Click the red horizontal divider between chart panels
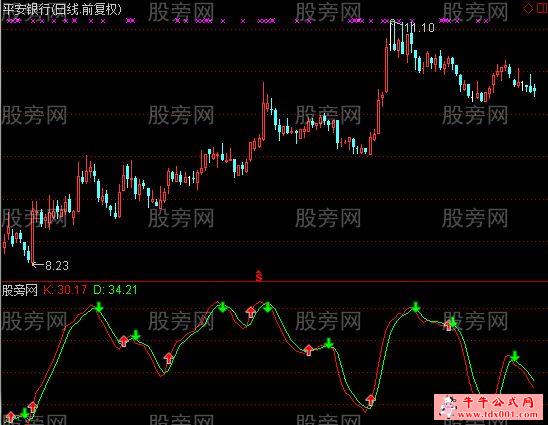Image resolution: width=548 pixels, height=425 pixels. coord(274,281)
